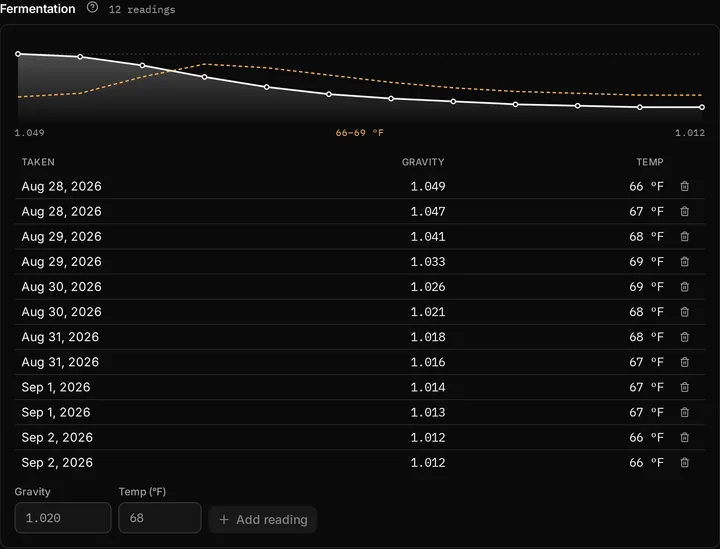The height and width of the screenshot is (549, 720).
Task: Select the 1.021 gravity cell
Action: (x=428, y=312)
